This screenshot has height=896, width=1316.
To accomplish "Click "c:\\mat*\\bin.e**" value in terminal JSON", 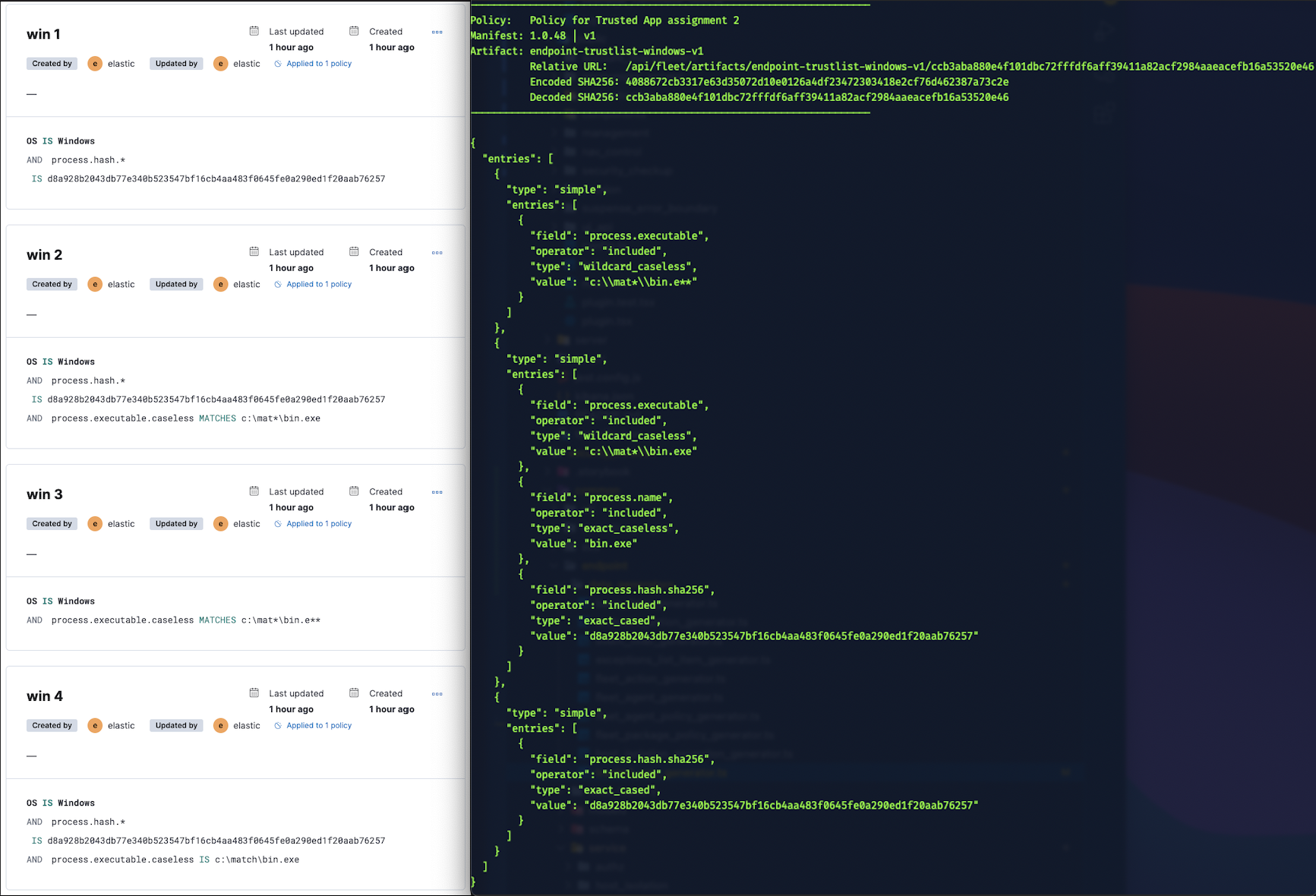I will tap(641, 282).
